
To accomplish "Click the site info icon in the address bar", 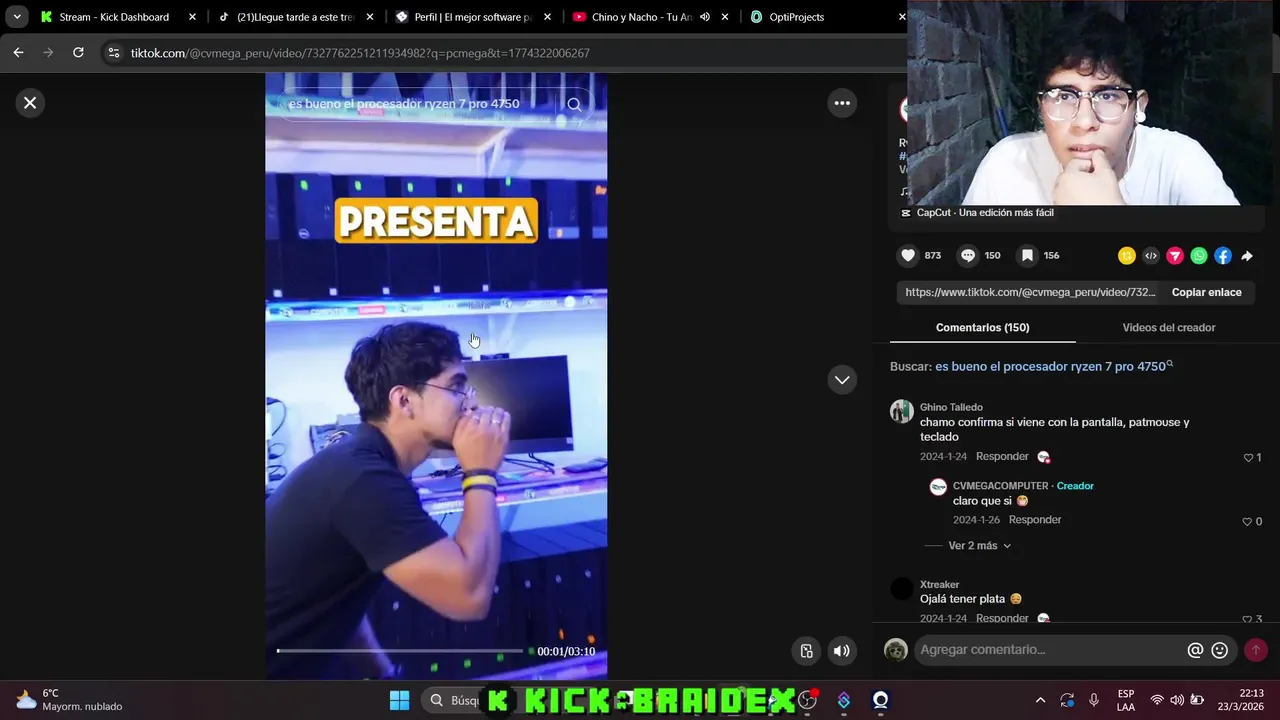I will tap(113, 53).
